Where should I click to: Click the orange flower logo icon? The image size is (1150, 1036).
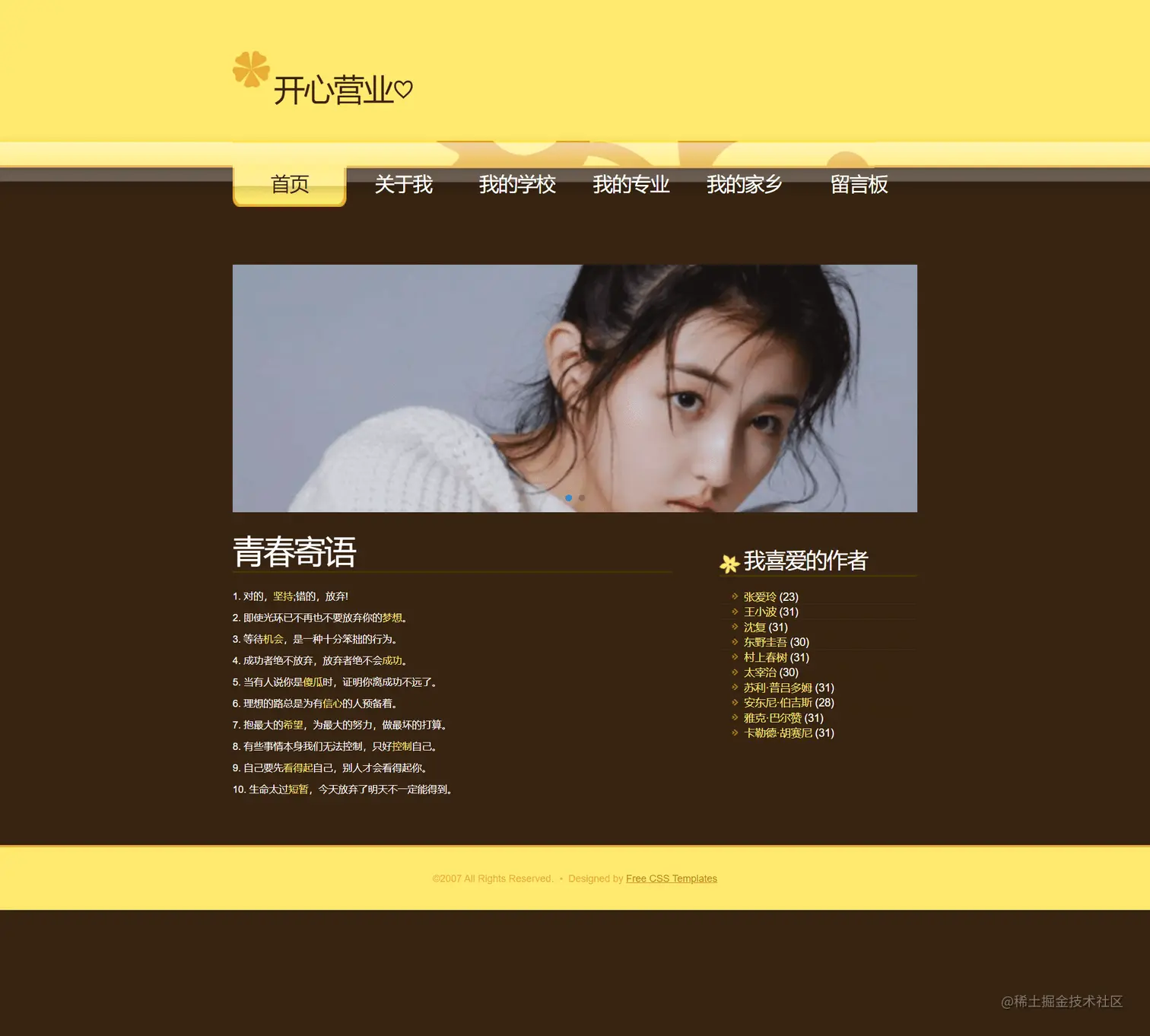pyautogui.click(x=251, y=69)
